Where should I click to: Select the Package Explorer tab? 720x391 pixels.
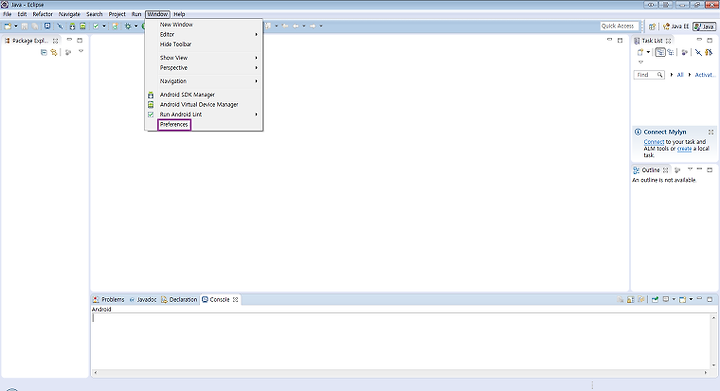pyautogui.click(x=31, y=41)
